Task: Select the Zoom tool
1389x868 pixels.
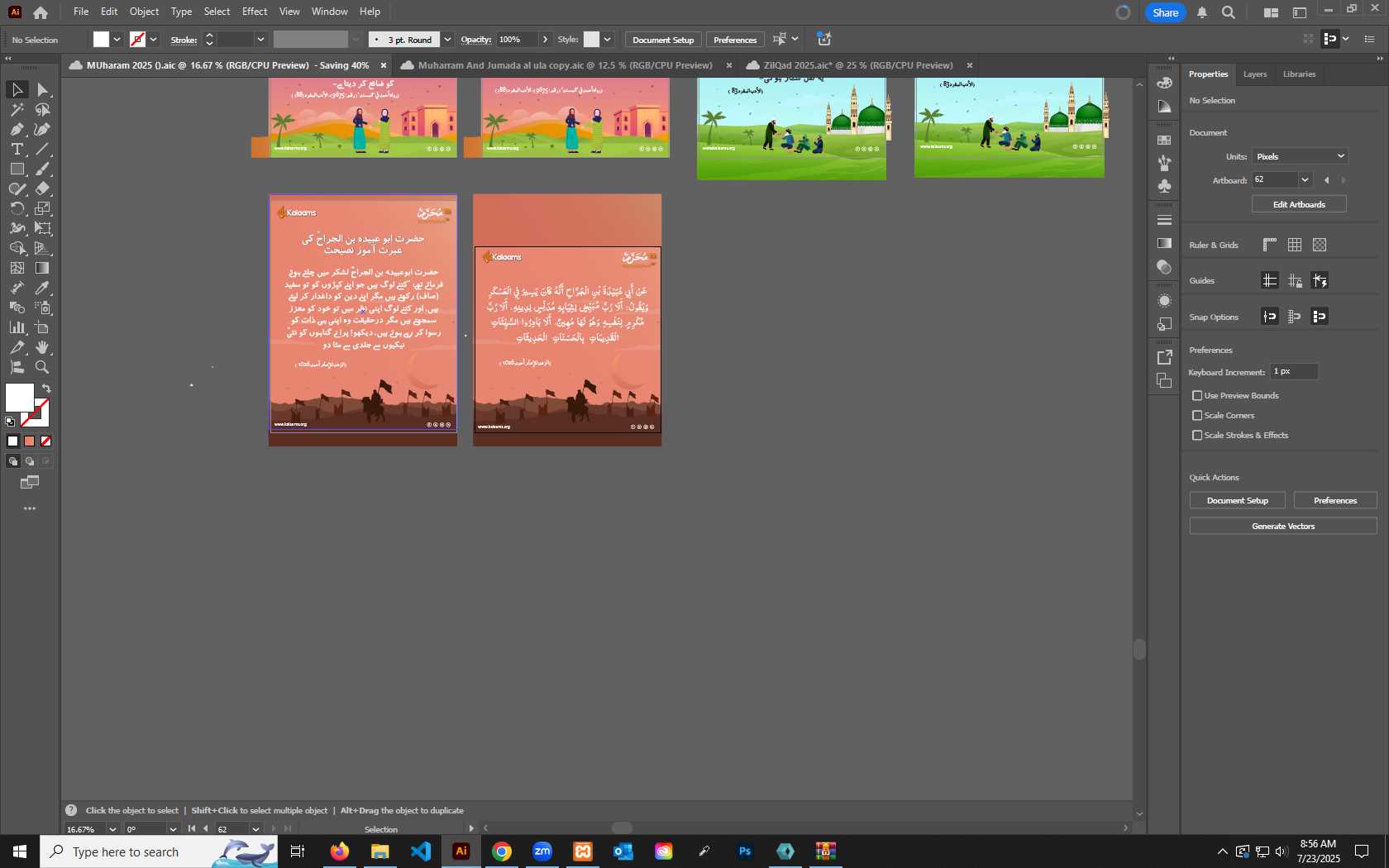Action: (x=43, y=367)
